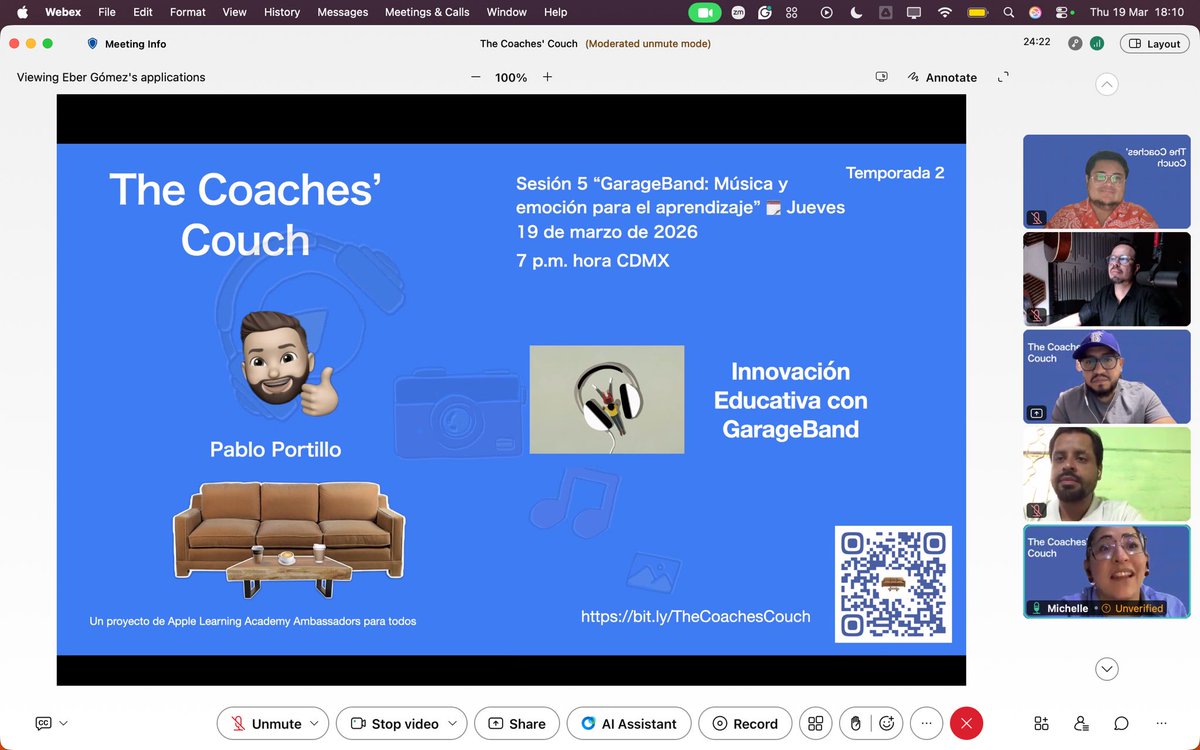Viewport: 1200px width, 750px height.
Task: Open the Window menu
Action: (506, 12)
